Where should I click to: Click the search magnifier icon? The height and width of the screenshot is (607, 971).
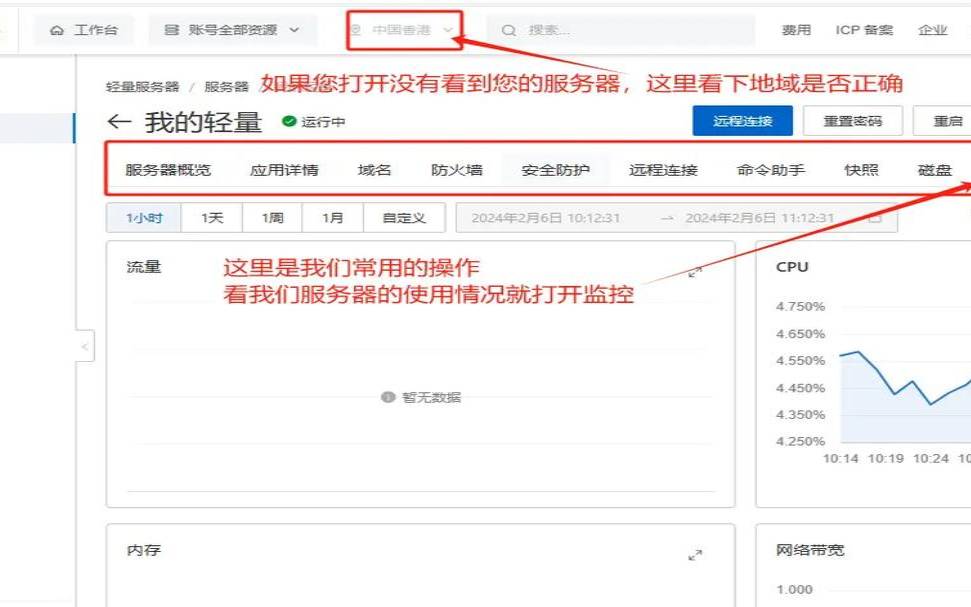coord(508,29)
